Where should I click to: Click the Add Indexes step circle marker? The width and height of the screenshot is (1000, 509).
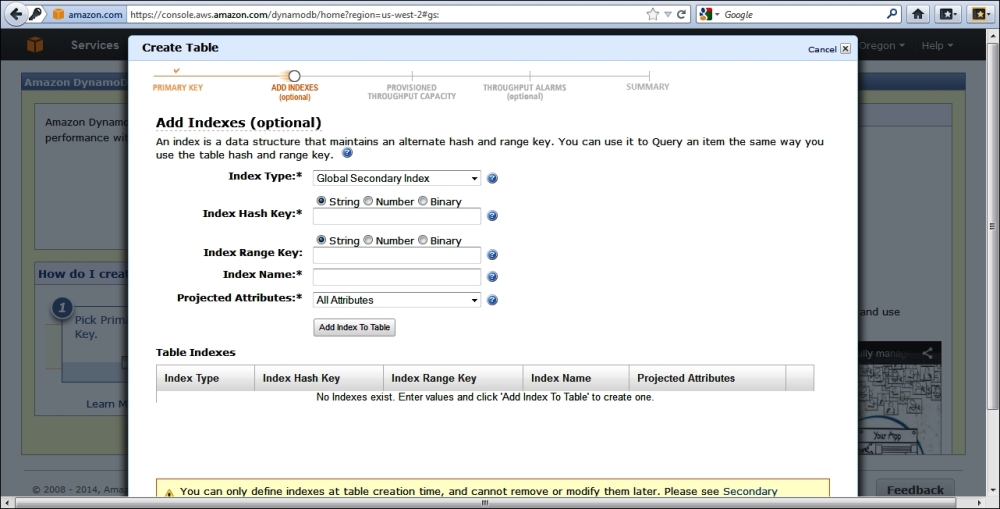294,76
